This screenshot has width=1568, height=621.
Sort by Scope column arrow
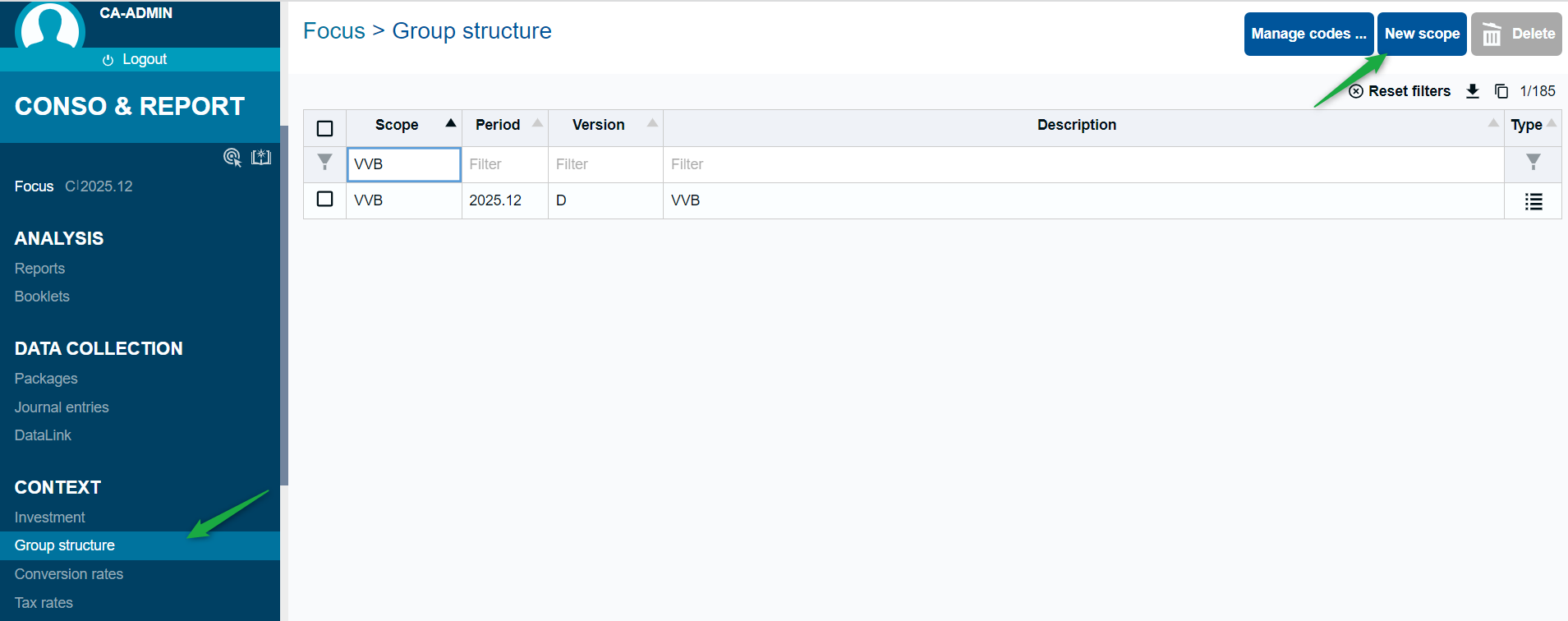coord(450,123)
